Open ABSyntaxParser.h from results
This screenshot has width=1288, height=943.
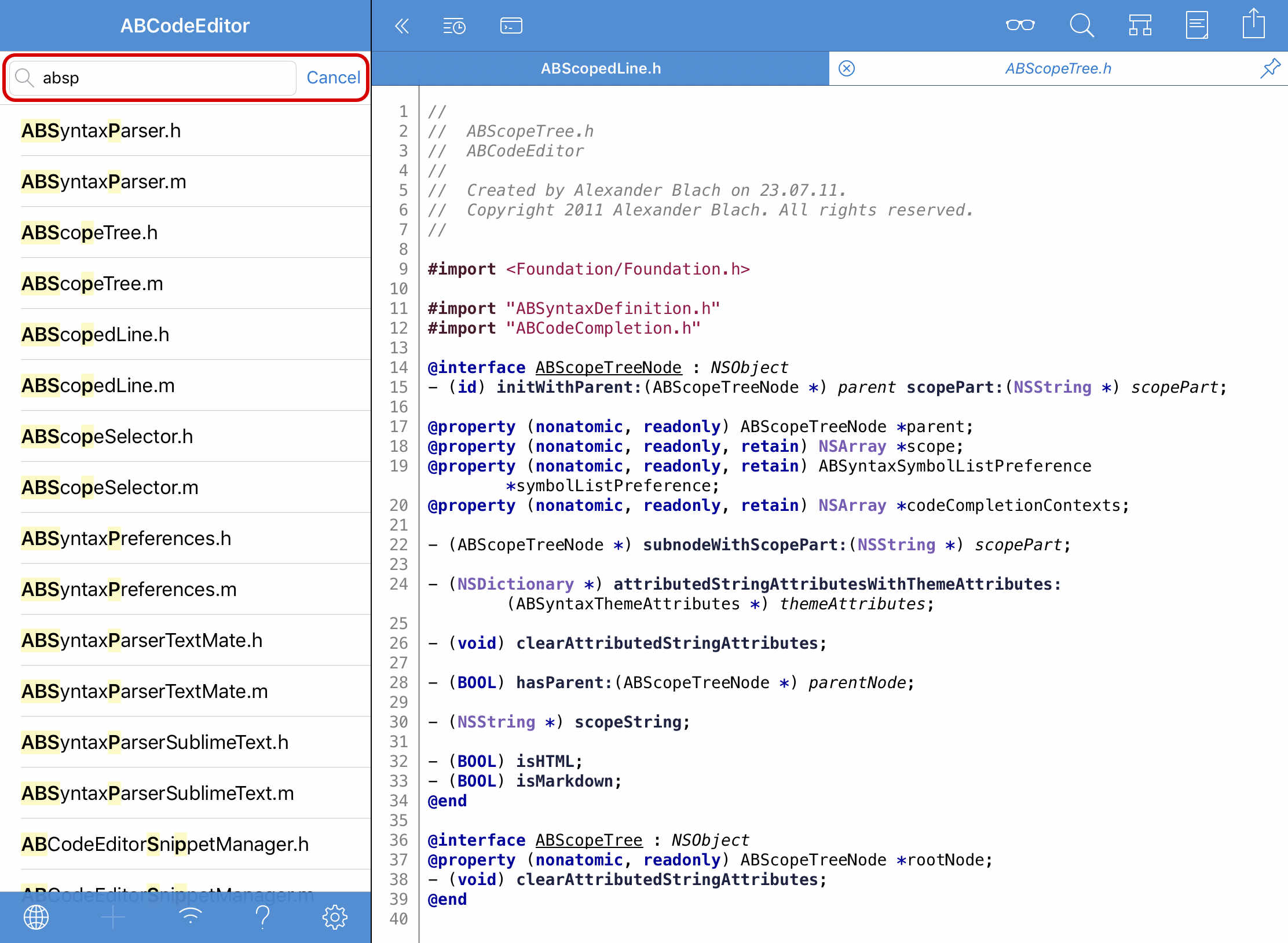[x=185, y=130]
